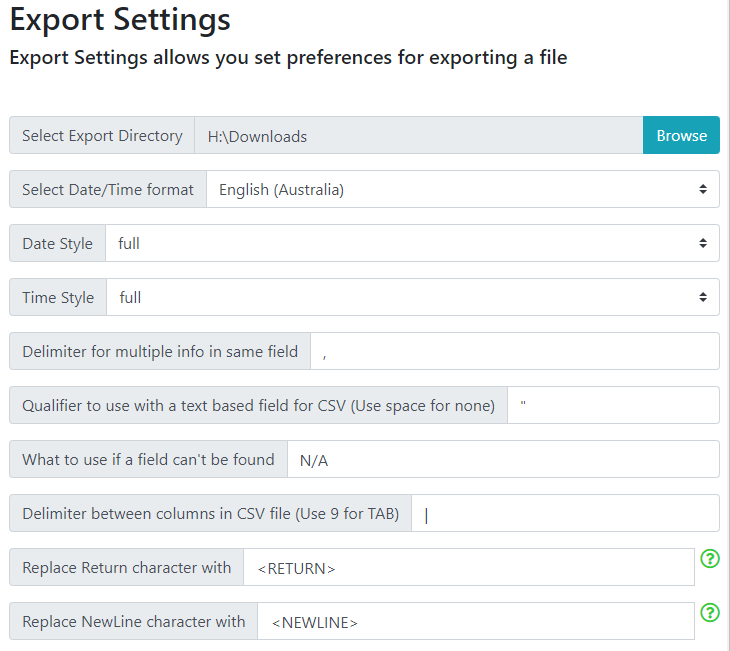Expand the Date Style dropdown

(412, 243)
